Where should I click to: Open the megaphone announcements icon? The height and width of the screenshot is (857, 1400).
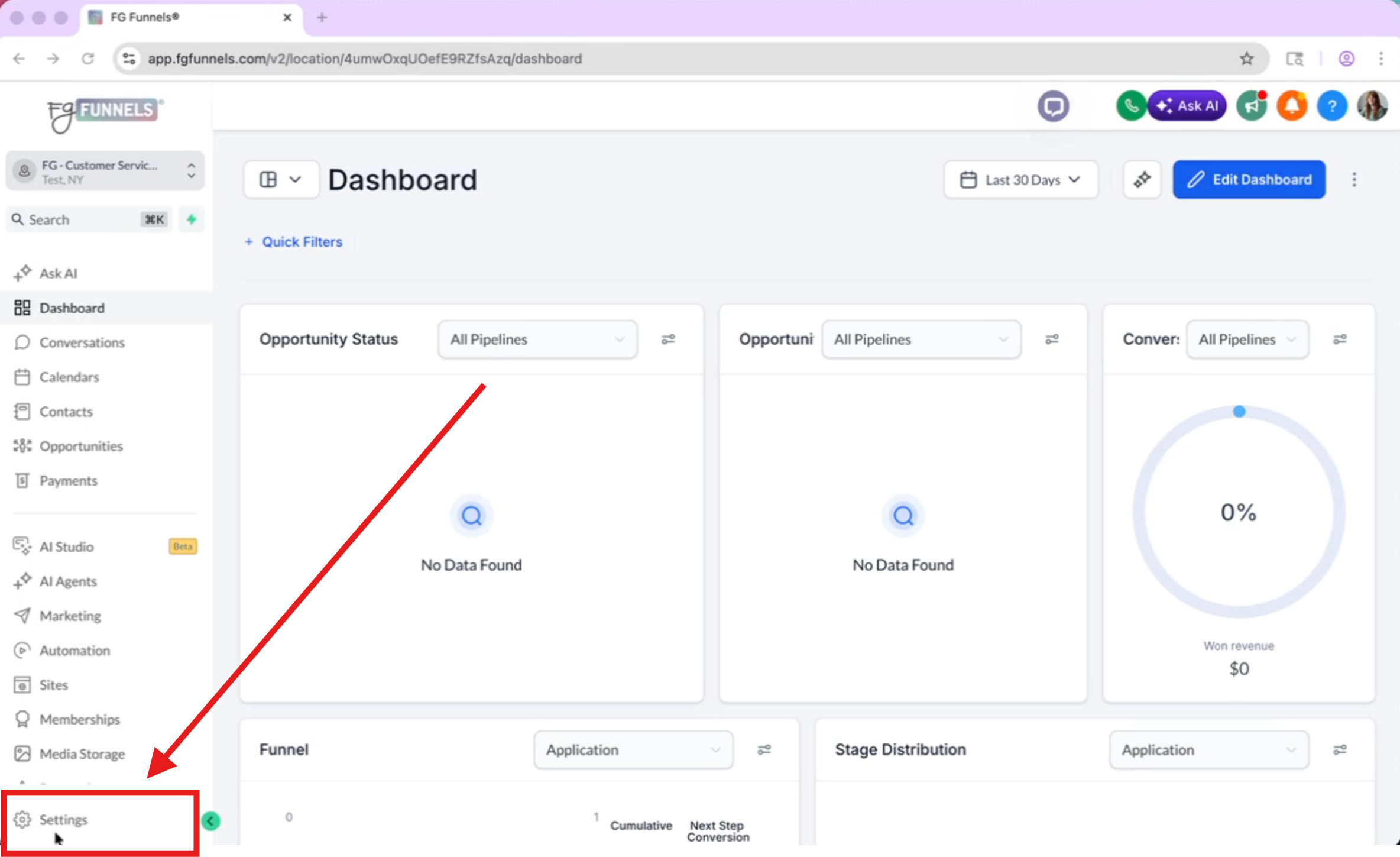coord(1252,106)
